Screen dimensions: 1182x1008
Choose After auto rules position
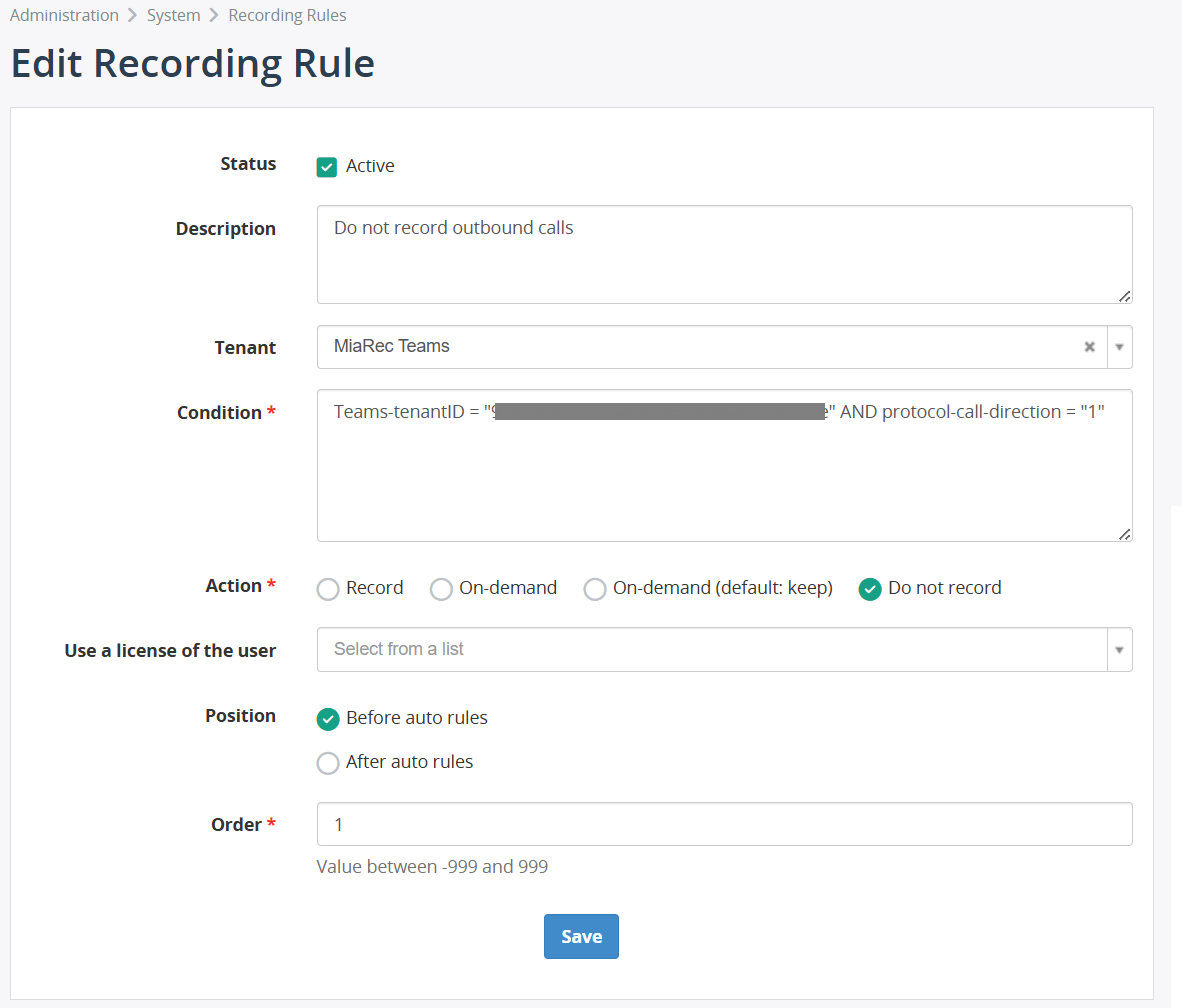click(x=328, y=763)
